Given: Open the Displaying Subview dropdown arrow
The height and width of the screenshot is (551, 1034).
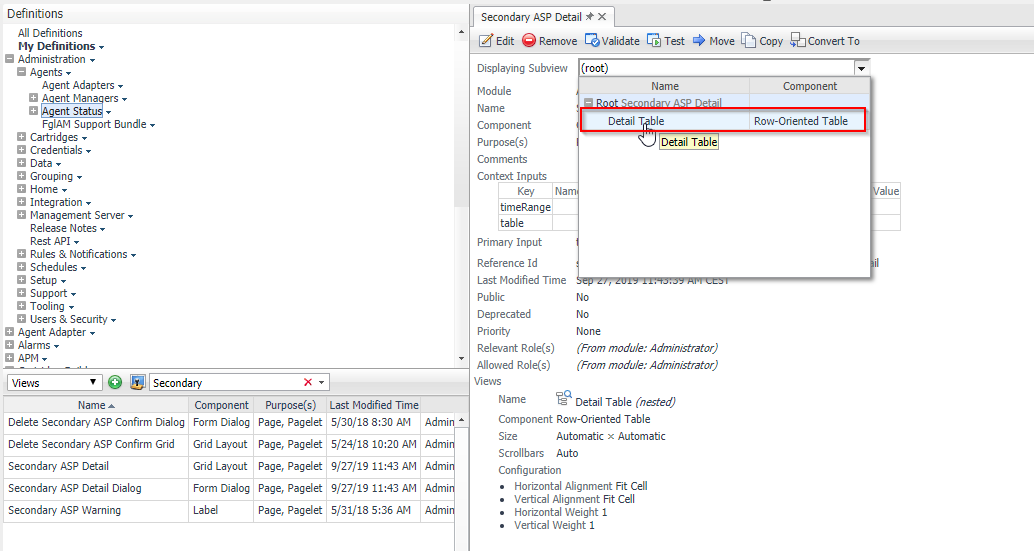Looking at the screenshot, I should [x=861, y=68].
